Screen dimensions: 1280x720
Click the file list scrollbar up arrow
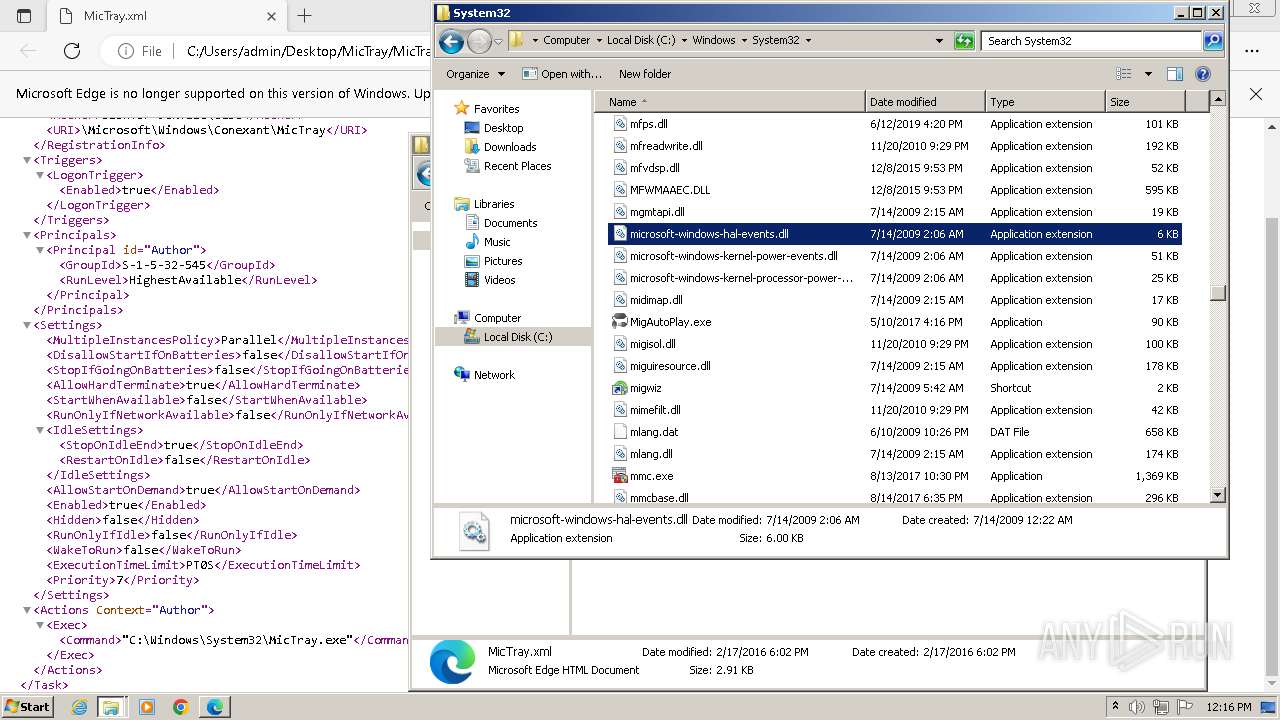click(1217, 99)
